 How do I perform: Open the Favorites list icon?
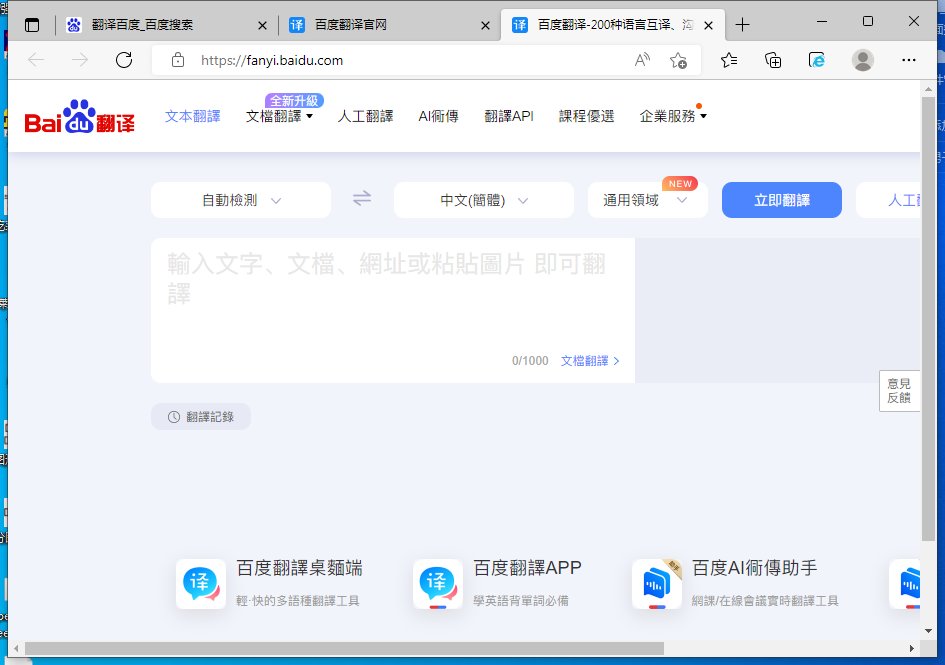click(x=729, y=60)
